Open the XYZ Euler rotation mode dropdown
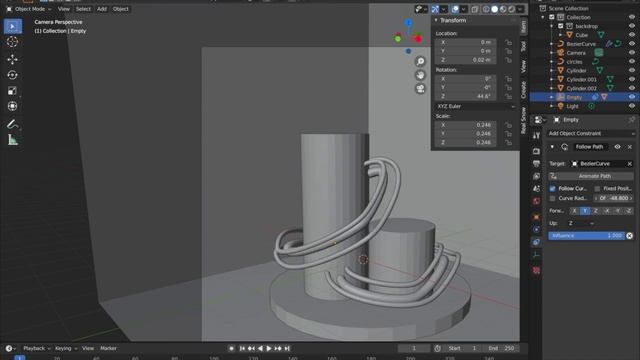The height and width of the screenshot is (360, 640). coord(476,107)
